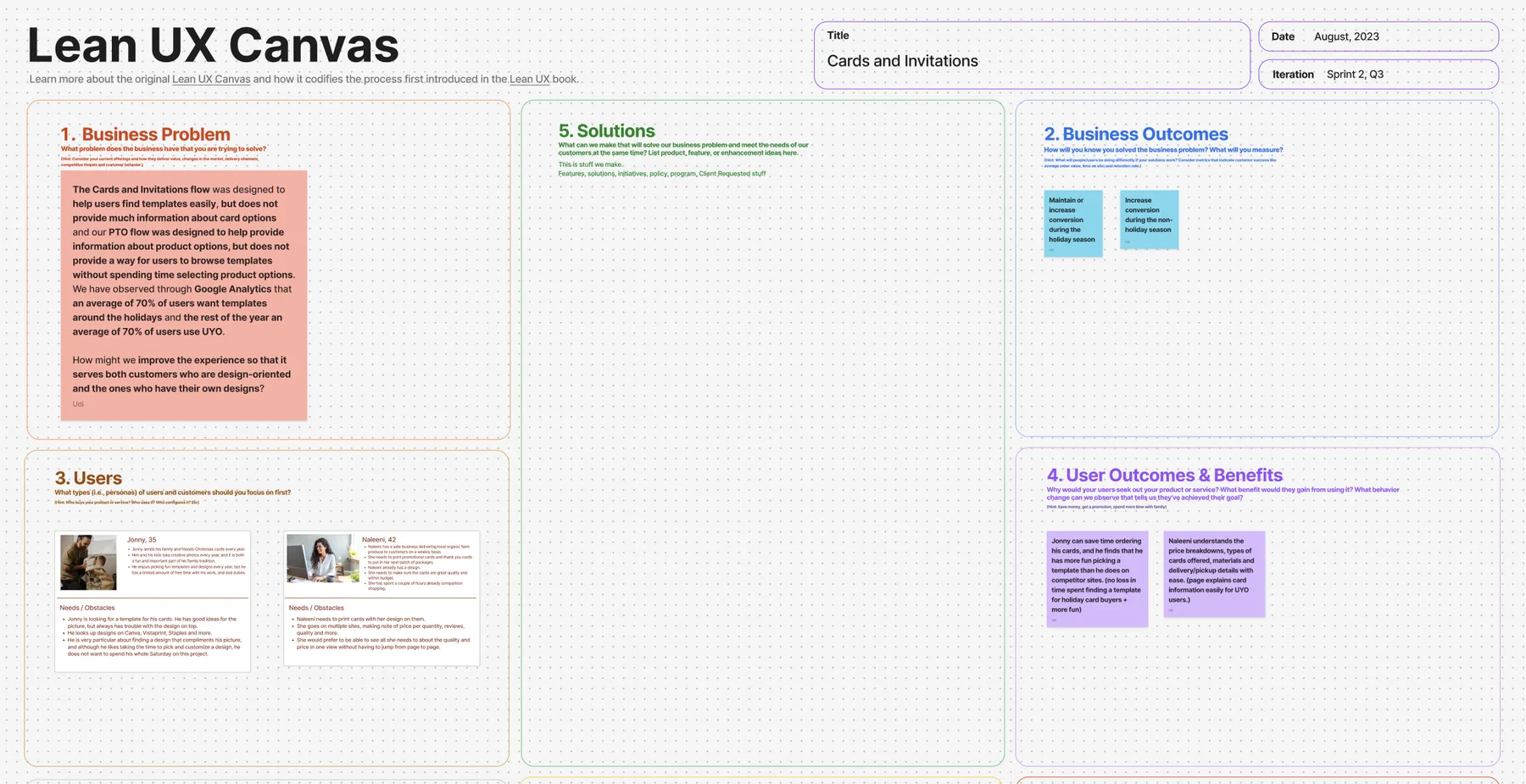Select 'What problem does the business have' subheading
The width and height of the screenshot is (1526, 784).
pos(164,149)
